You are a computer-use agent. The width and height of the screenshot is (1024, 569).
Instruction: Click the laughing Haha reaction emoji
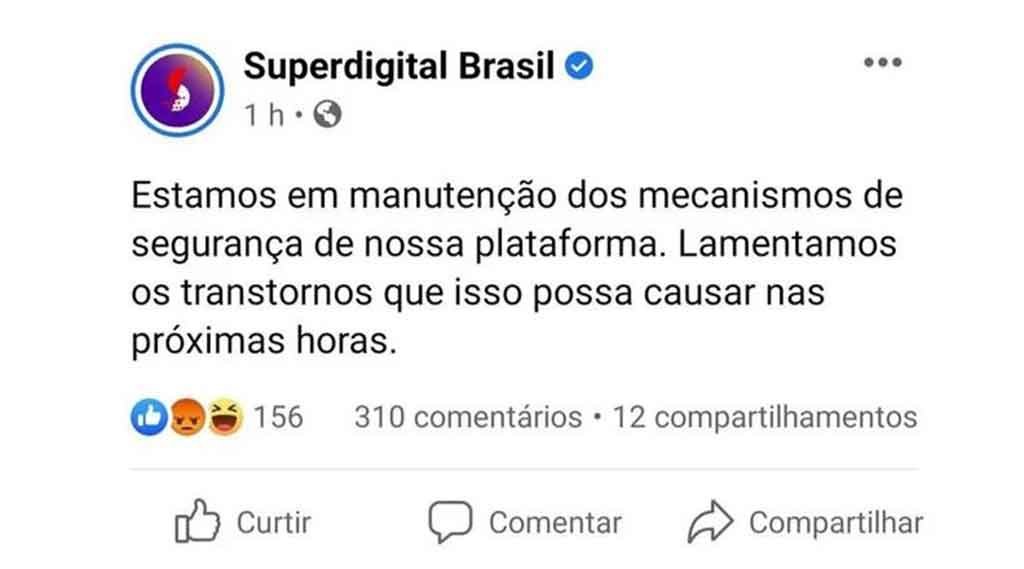click(224, 417)
